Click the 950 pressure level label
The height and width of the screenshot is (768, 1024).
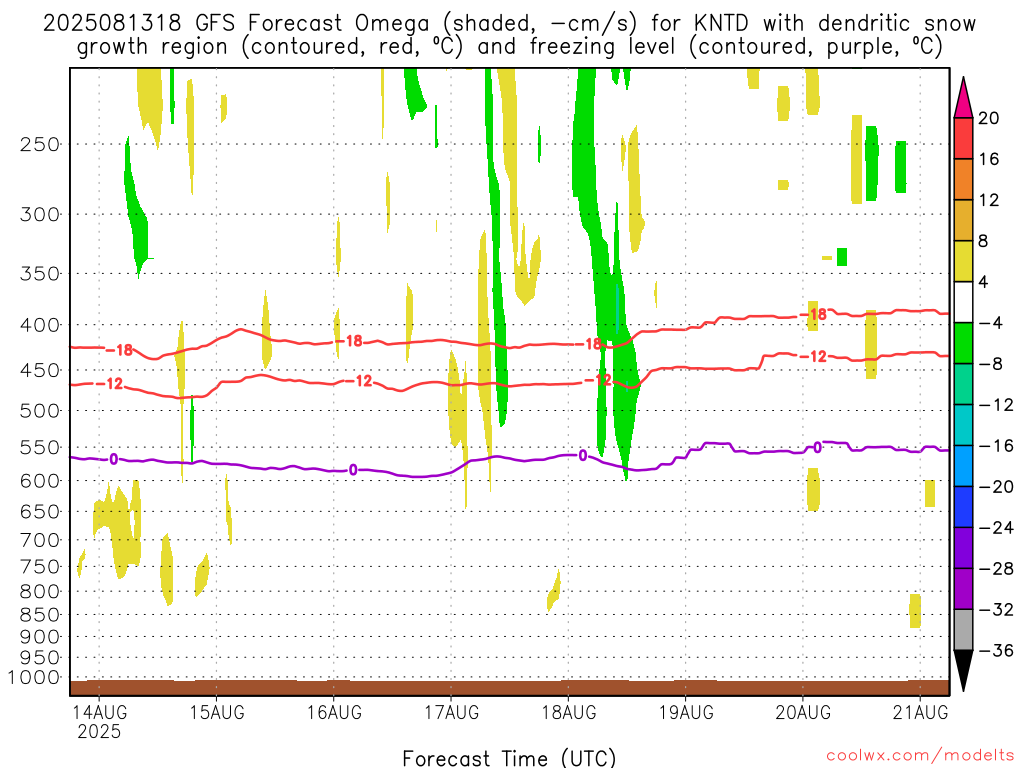pos(40,658)
